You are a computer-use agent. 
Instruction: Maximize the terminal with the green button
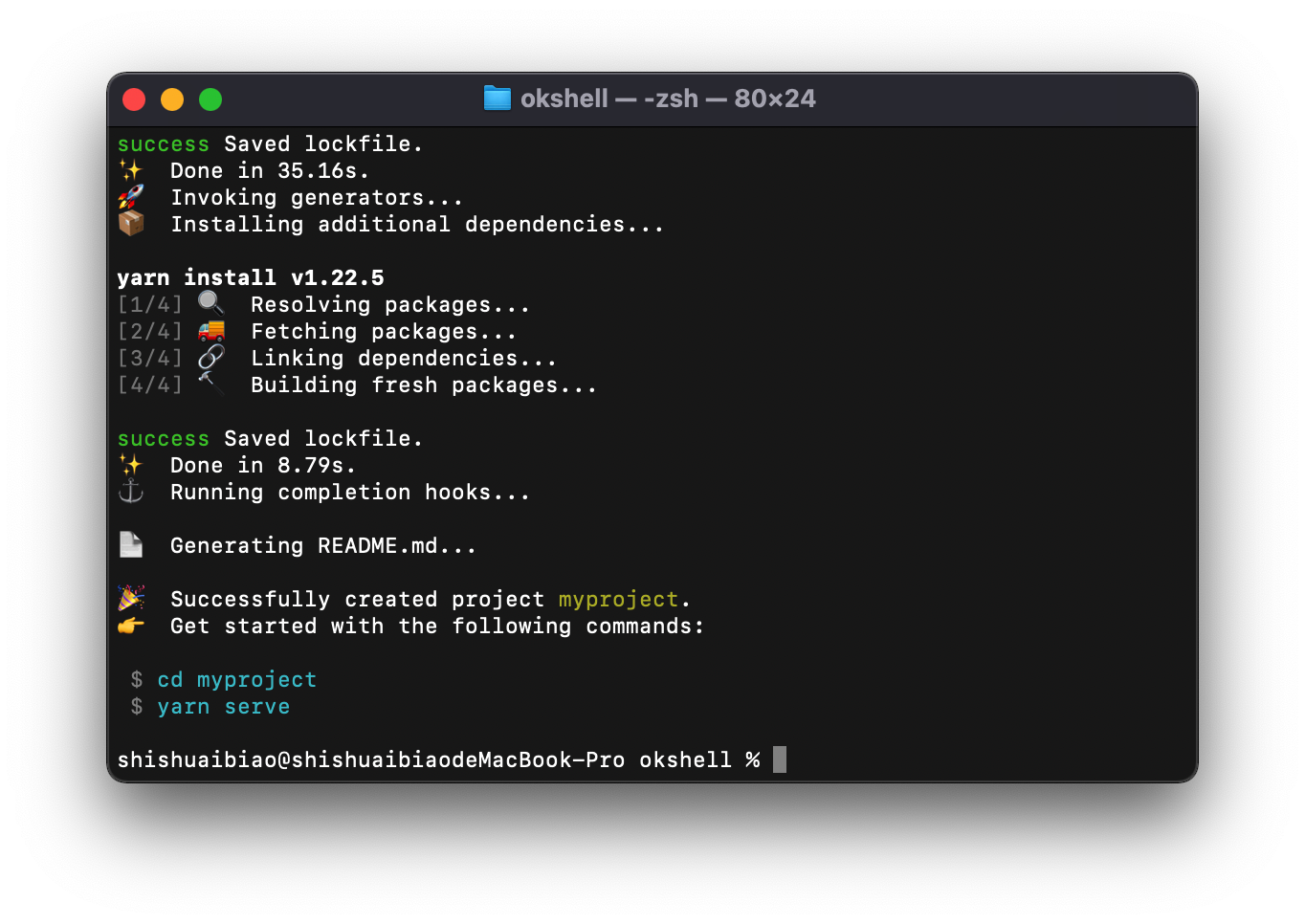pyautogui.click(x=210, y=99)
